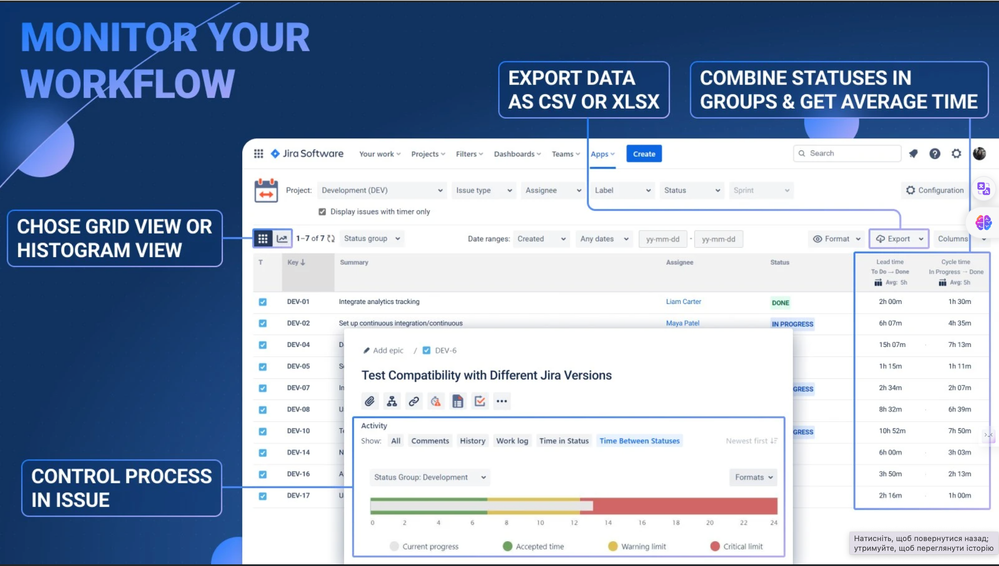Click the translate icon on the right edge
Screen dimensions: 999x566
point(984,189)
